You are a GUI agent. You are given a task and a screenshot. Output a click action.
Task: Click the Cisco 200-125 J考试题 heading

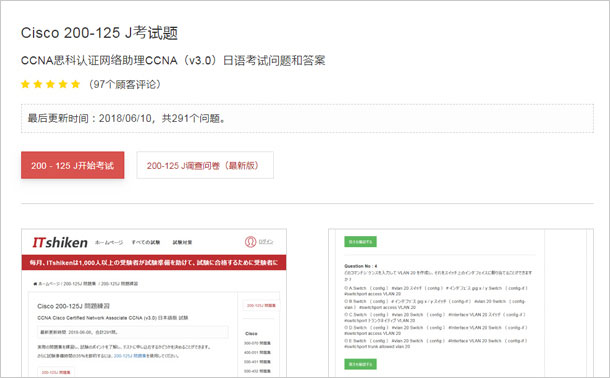pyautogui.click(x=99, y=33)
